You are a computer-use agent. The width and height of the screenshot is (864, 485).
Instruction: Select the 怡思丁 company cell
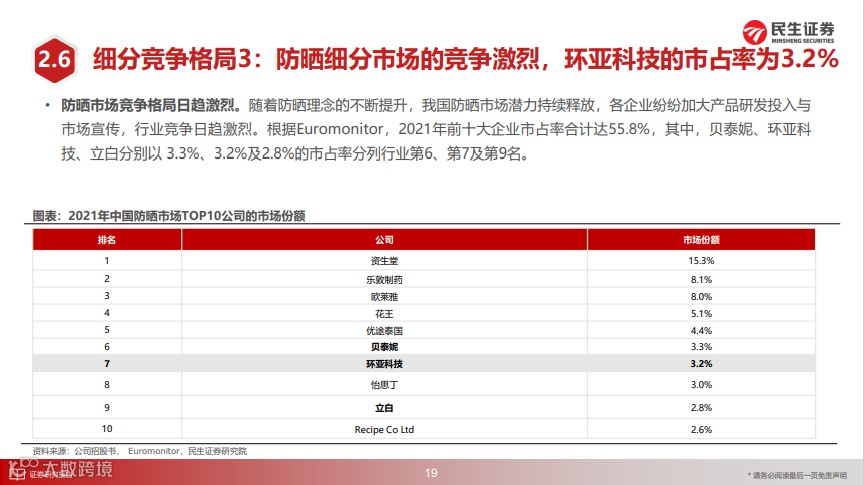coord(384,385)
